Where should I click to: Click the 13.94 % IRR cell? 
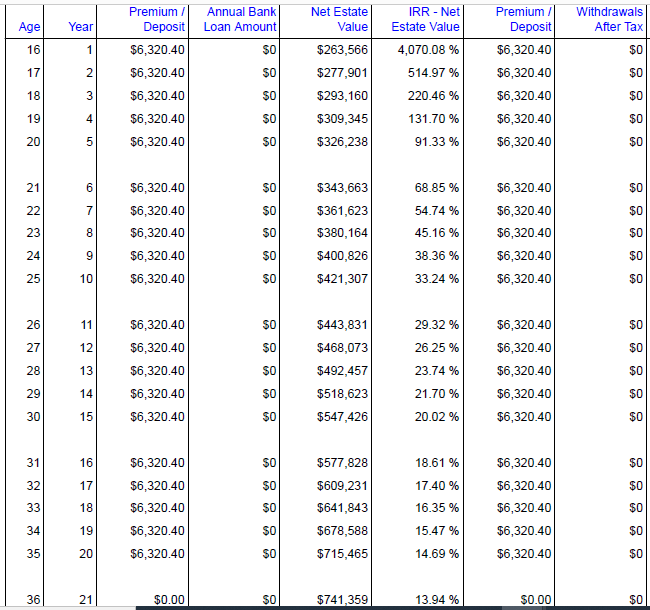tap(437, 600)
